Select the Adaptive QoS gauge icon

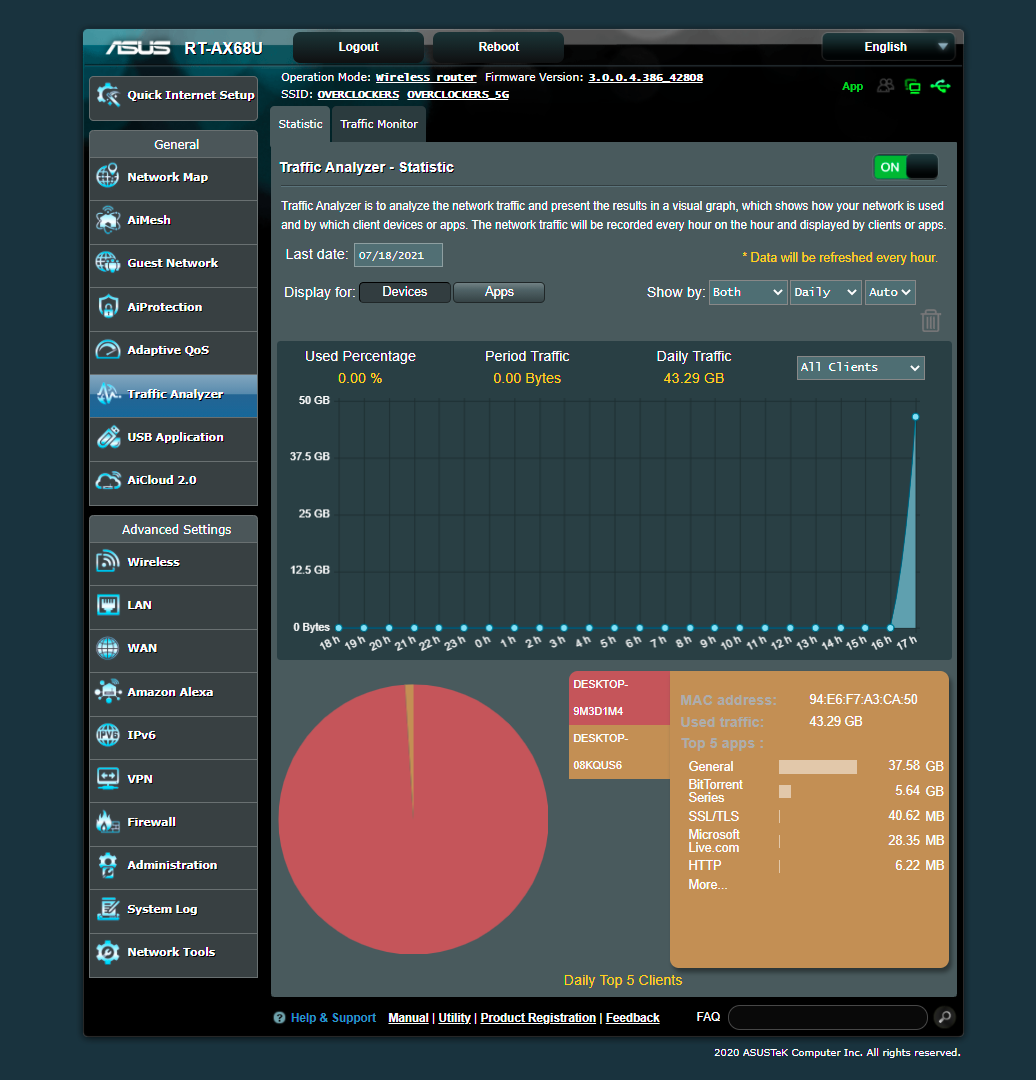click(107, 350)
